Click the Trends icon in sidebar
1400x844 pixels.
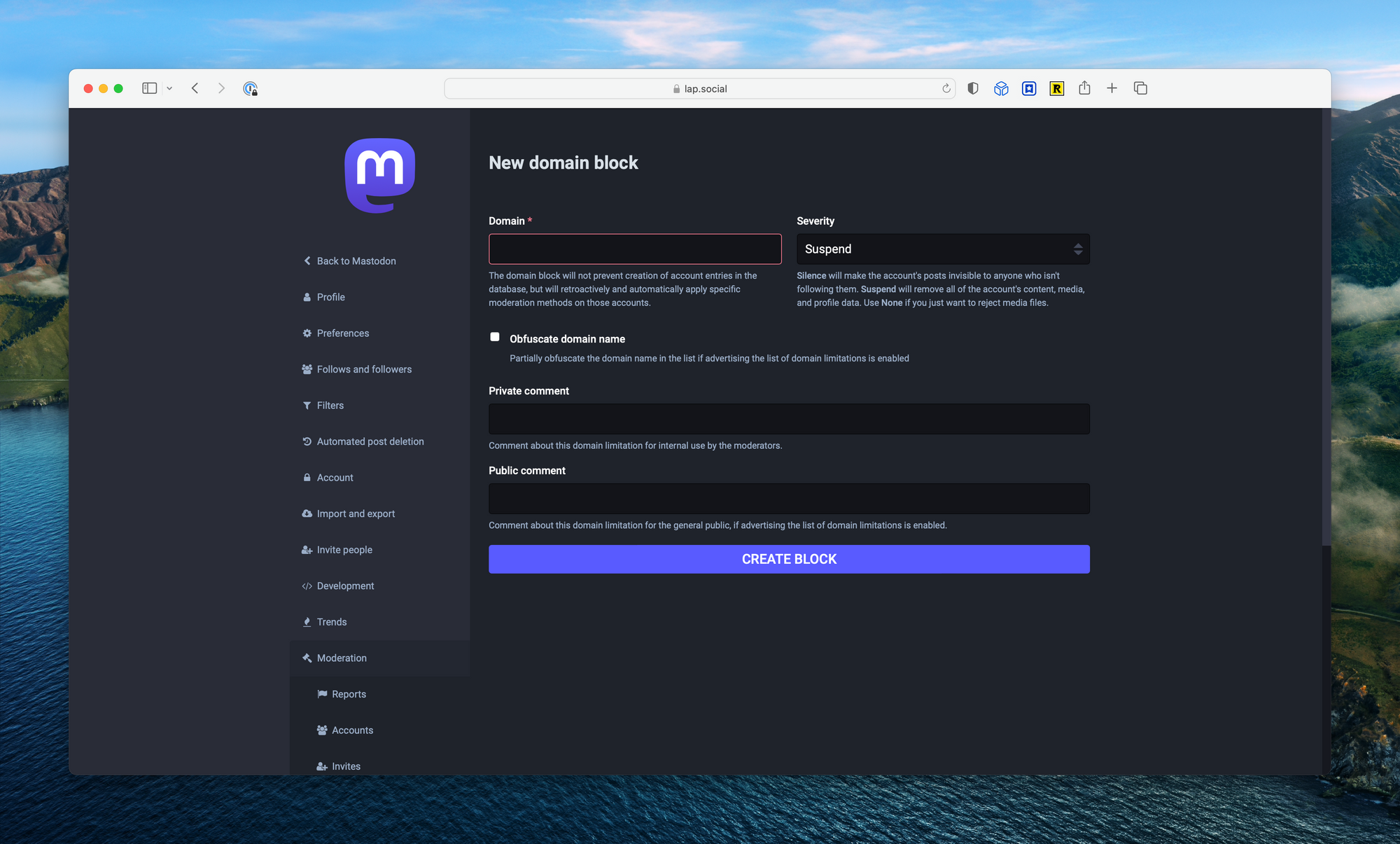[x=307, y=621]
